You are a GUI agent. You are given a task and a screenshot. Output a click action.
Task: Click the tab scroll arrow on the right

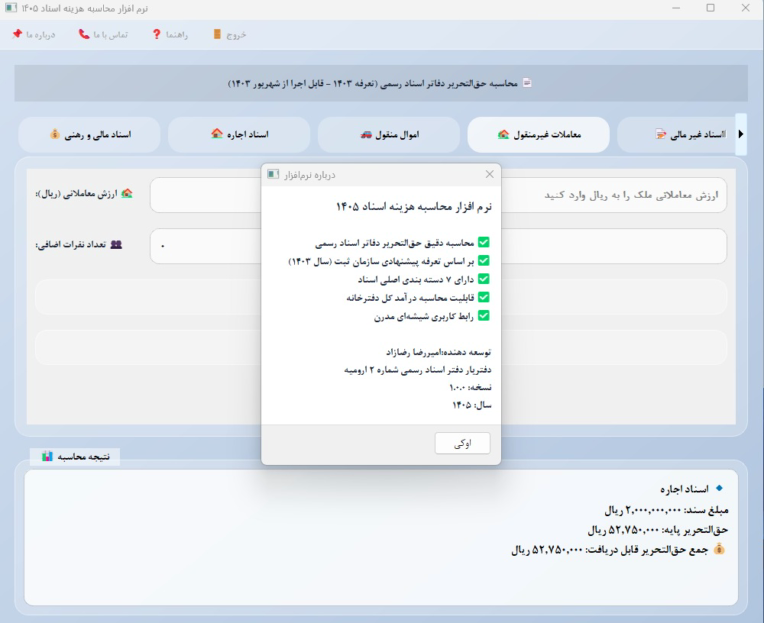click(x=741, y=134)
